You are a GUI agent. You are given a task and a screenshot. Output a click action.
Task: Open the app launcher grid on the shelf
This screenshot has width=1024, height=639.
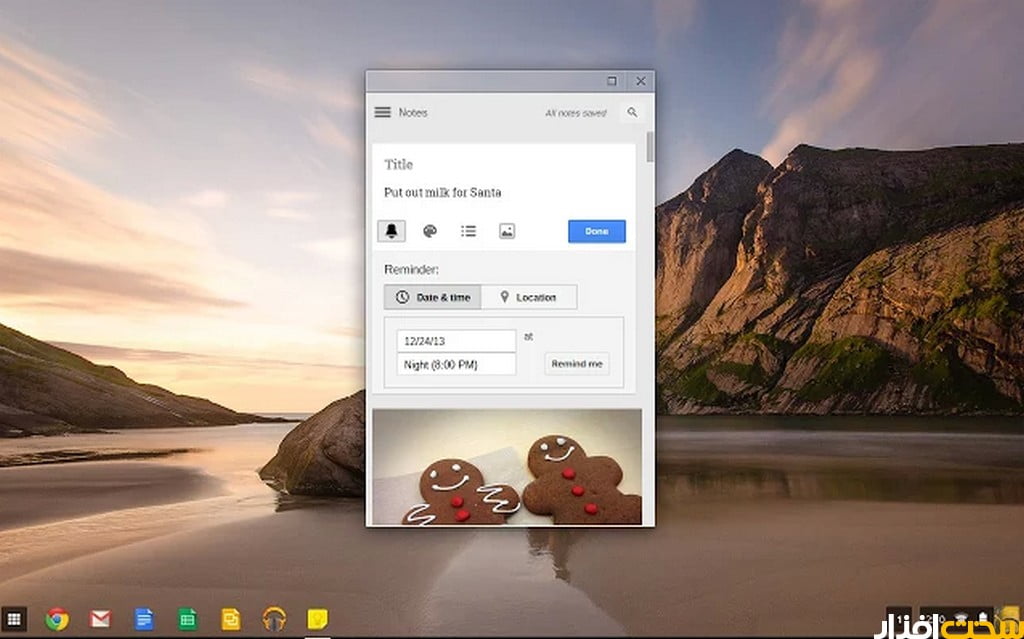[14, 618]
